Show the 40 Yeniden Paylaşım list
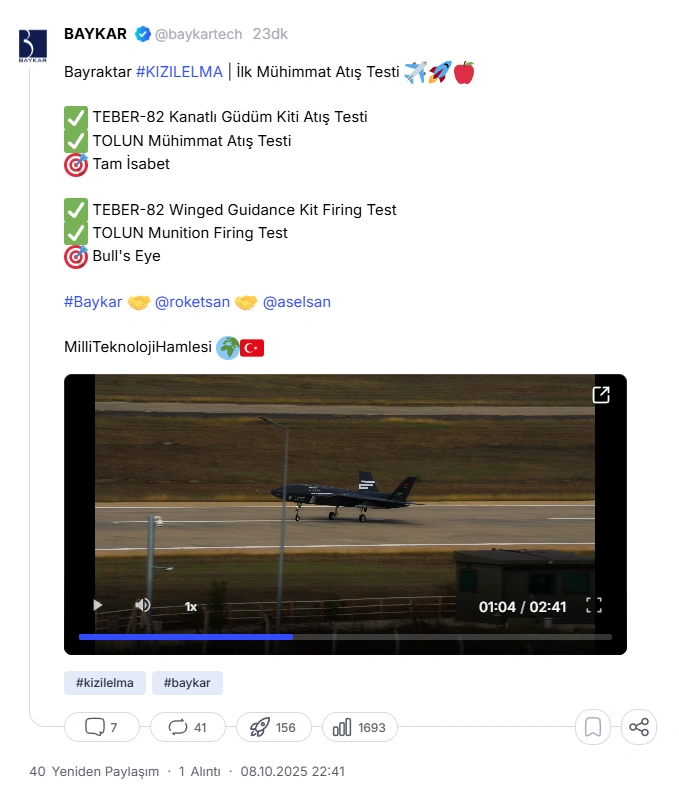 pyautogui.click(x=94, y=772)
